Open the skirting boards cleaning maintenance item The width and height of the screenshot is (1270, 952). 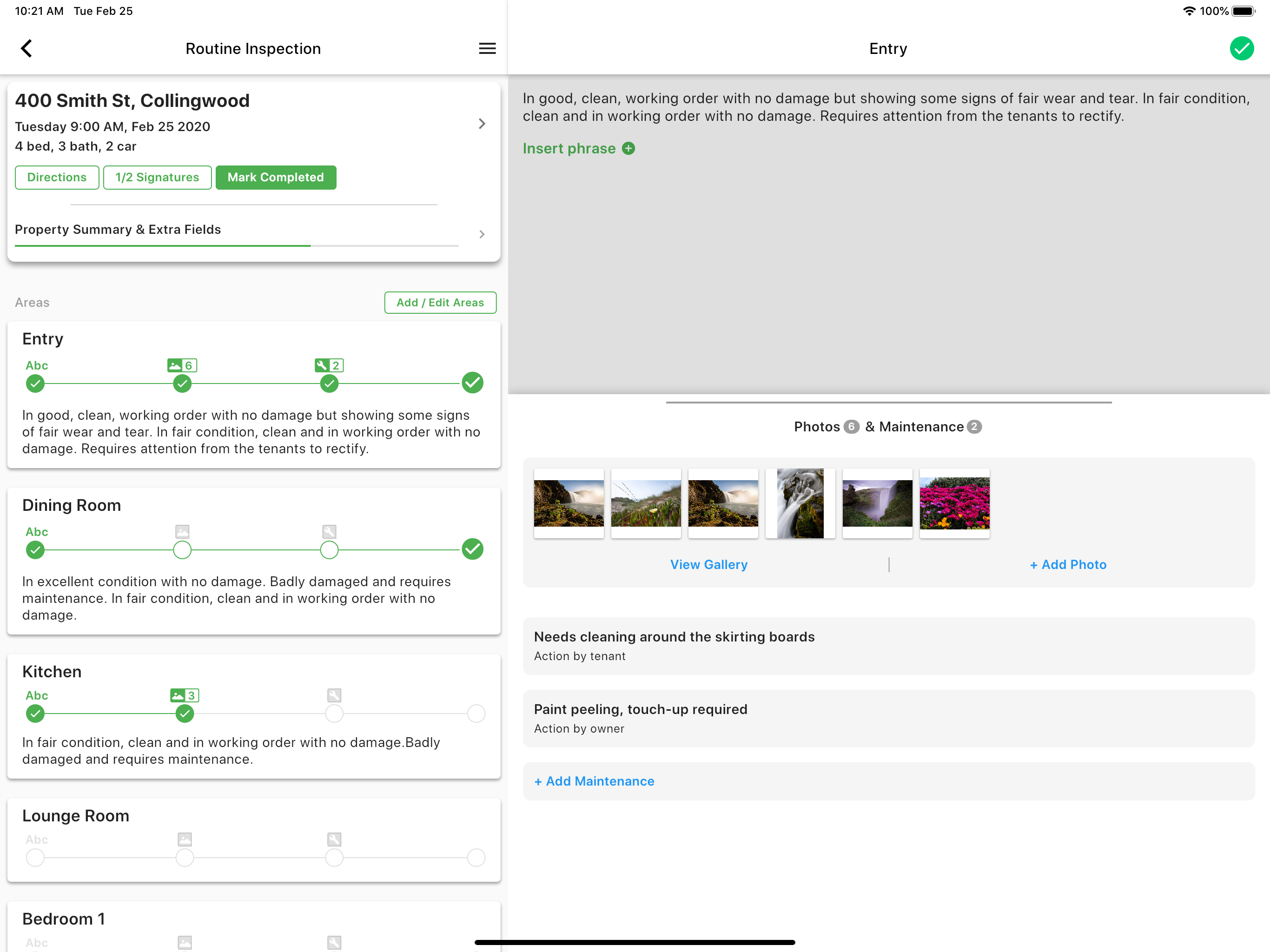[x=888, y=646]
